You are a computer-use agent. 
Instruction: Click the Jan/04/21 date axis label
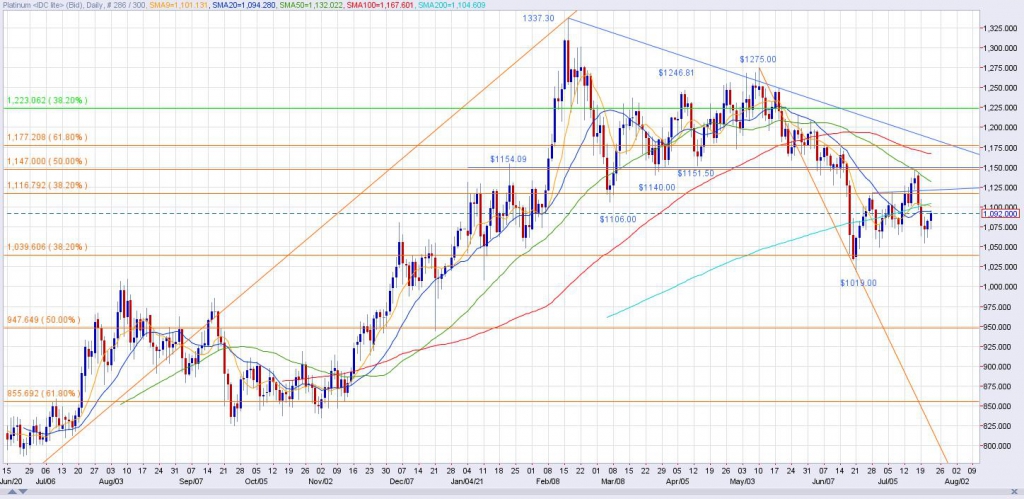coord(468,480)
